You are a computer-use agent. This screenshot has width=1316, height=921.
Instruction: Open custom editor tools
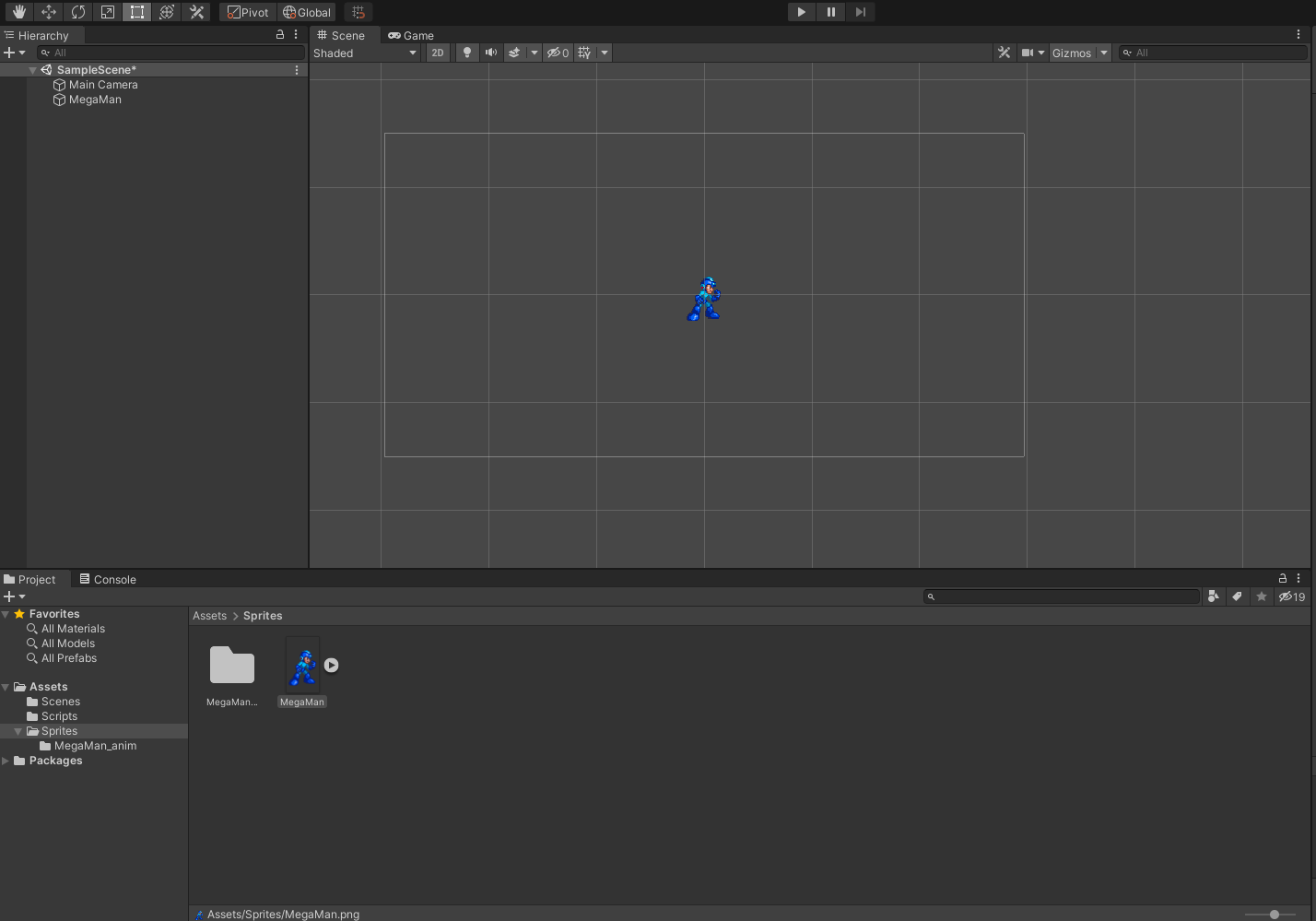point(196,12)
